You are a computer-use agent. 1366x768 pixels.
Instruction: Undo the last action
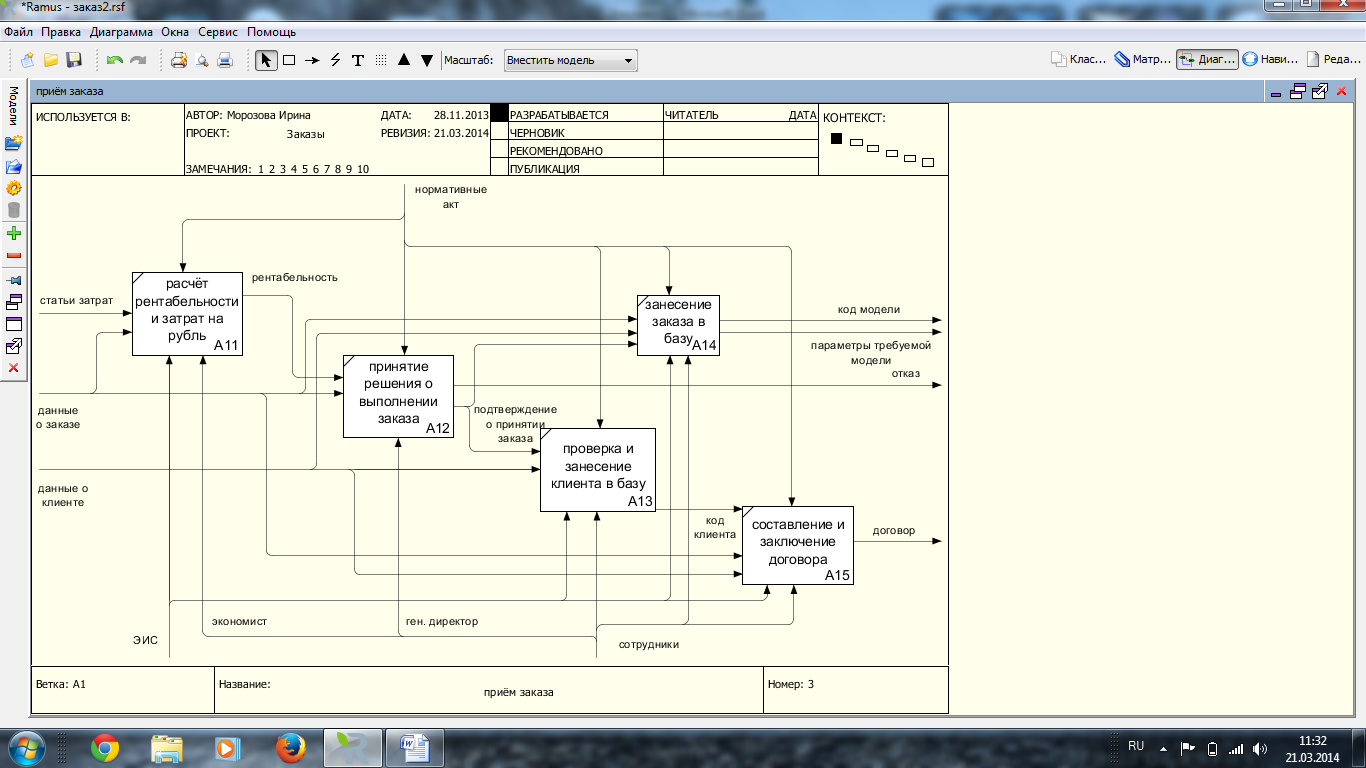pyautogui.click(x=115, y=60)
